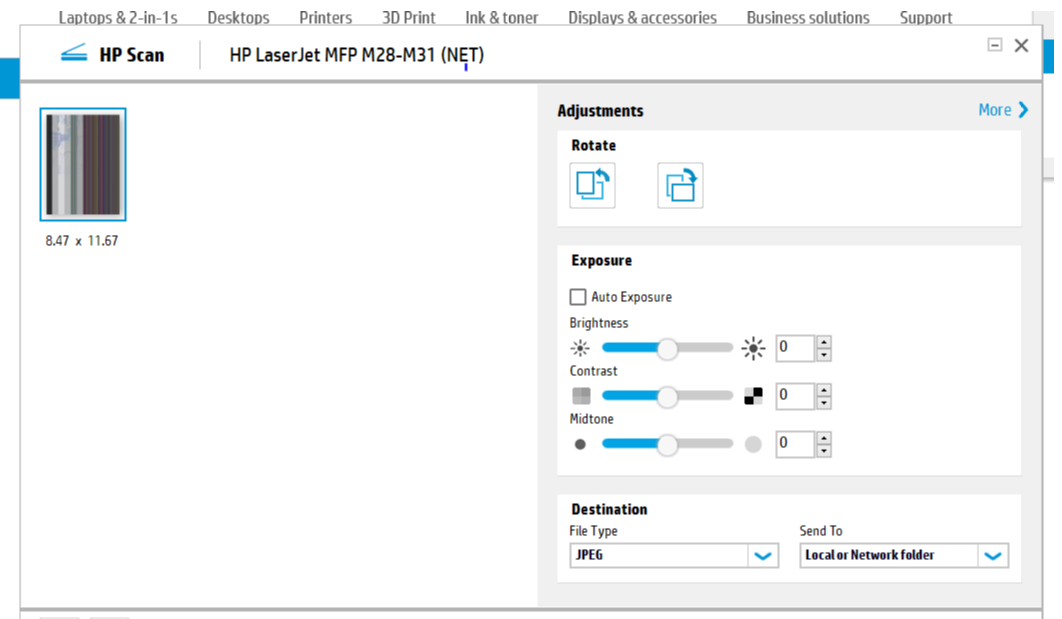Open the Send To dropdown
The height and width of the screenshot is (619, 1062).
(x=904, y=555)
